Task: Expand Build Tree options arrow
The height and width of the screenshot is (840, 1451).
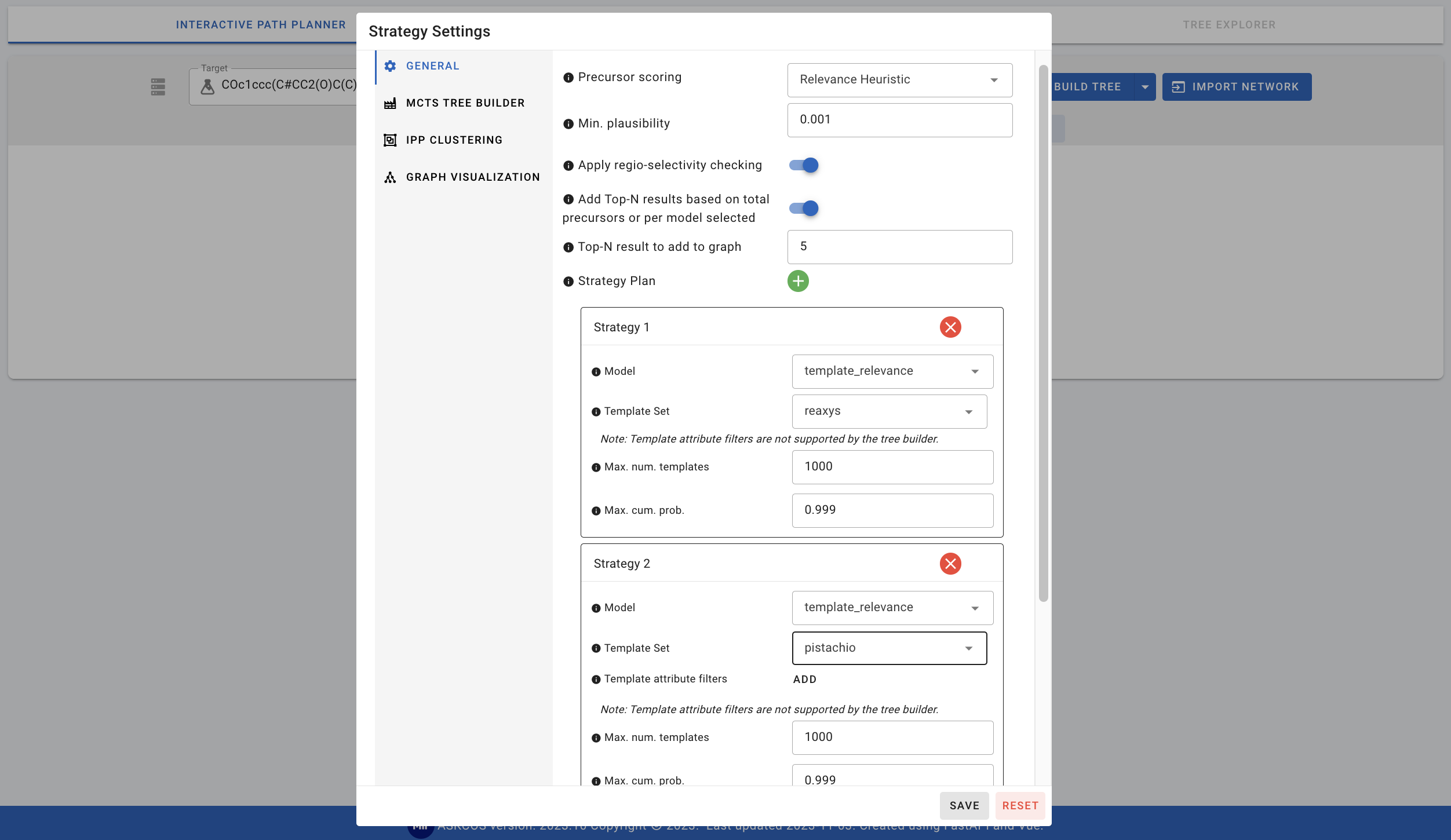Action: point(1144,87)
